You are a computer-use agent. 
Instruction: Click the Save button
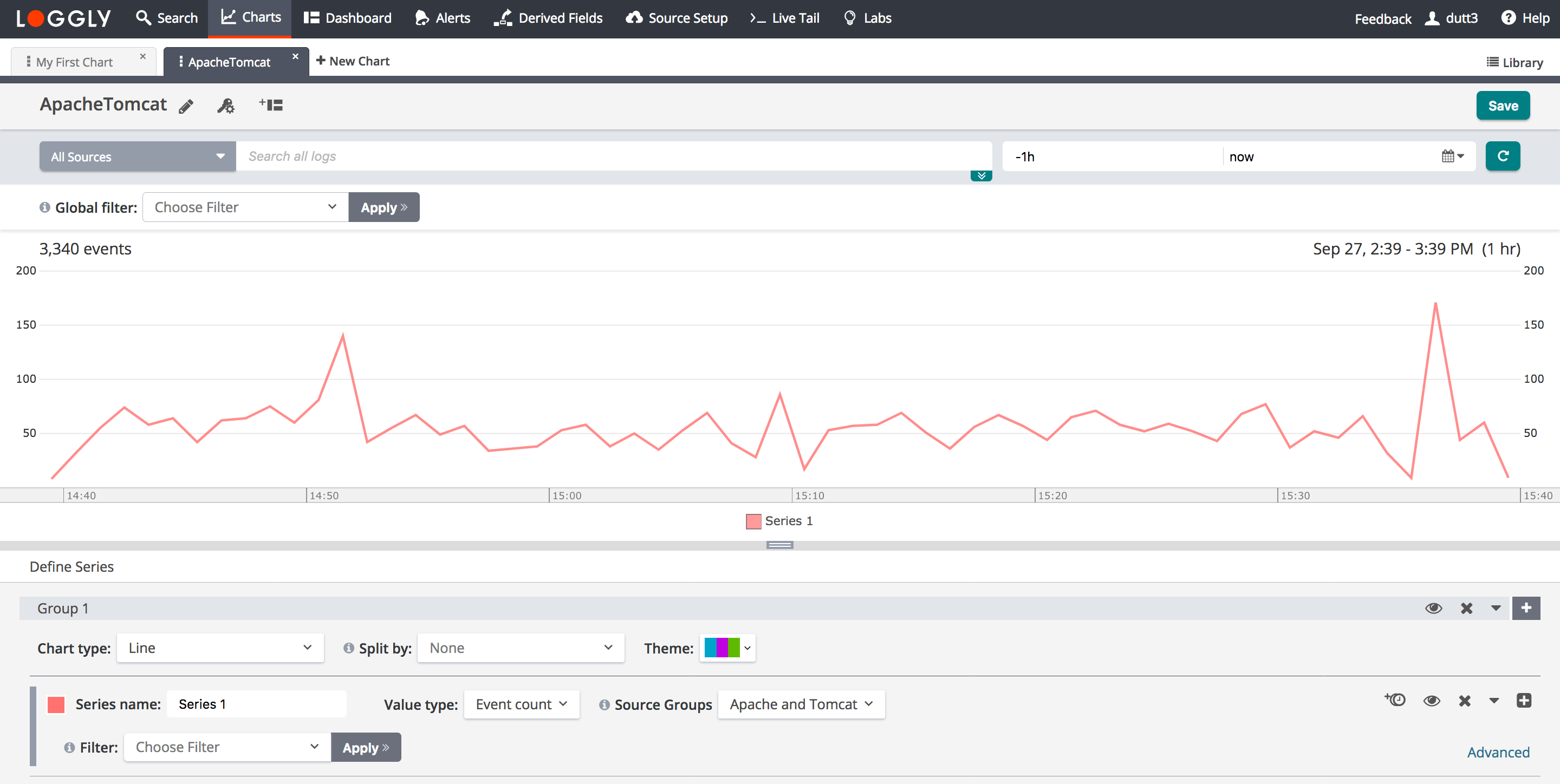coord(1503,106)
